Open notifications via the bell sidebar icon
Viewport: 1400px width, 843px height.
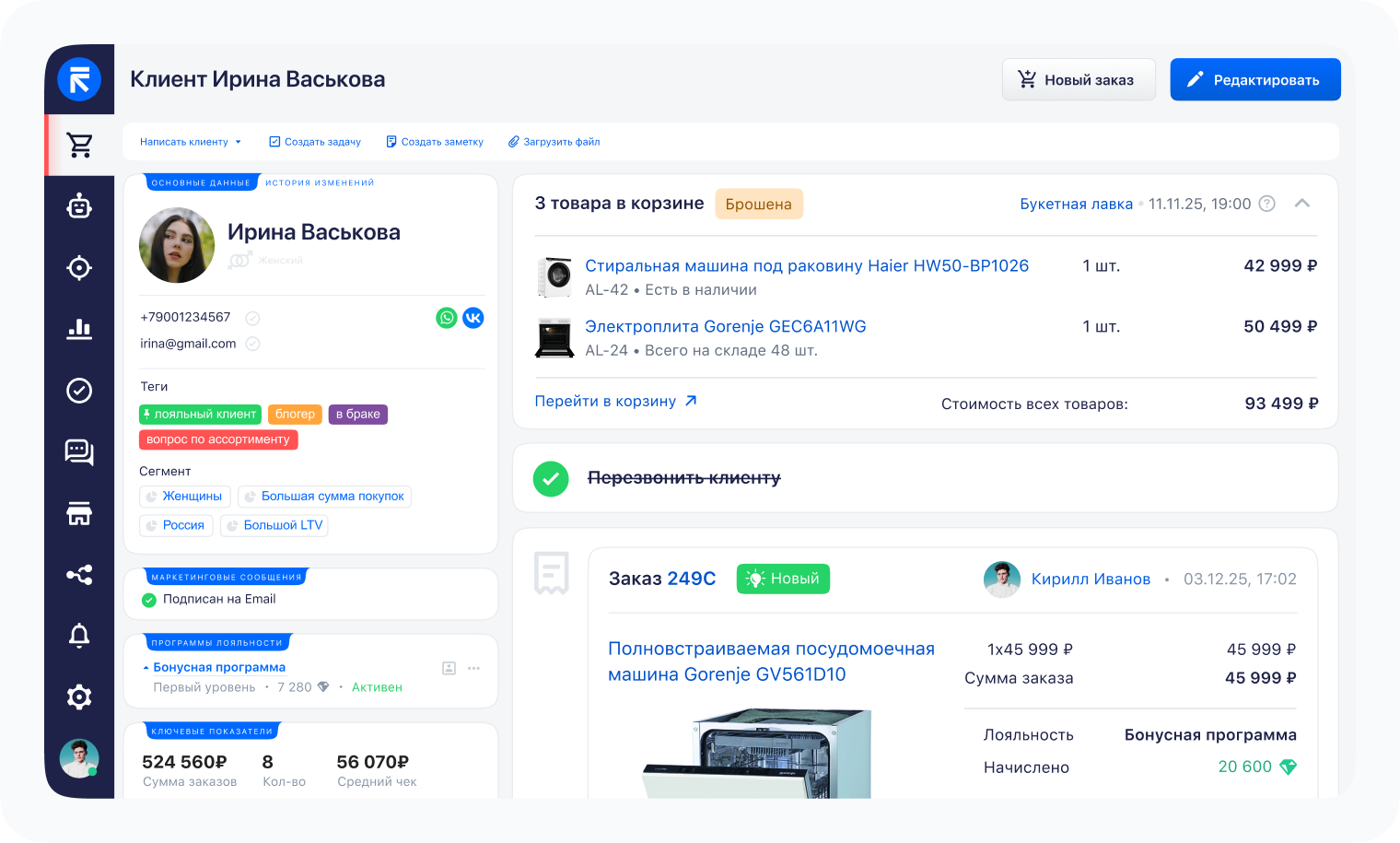click(x=79, y=636)
